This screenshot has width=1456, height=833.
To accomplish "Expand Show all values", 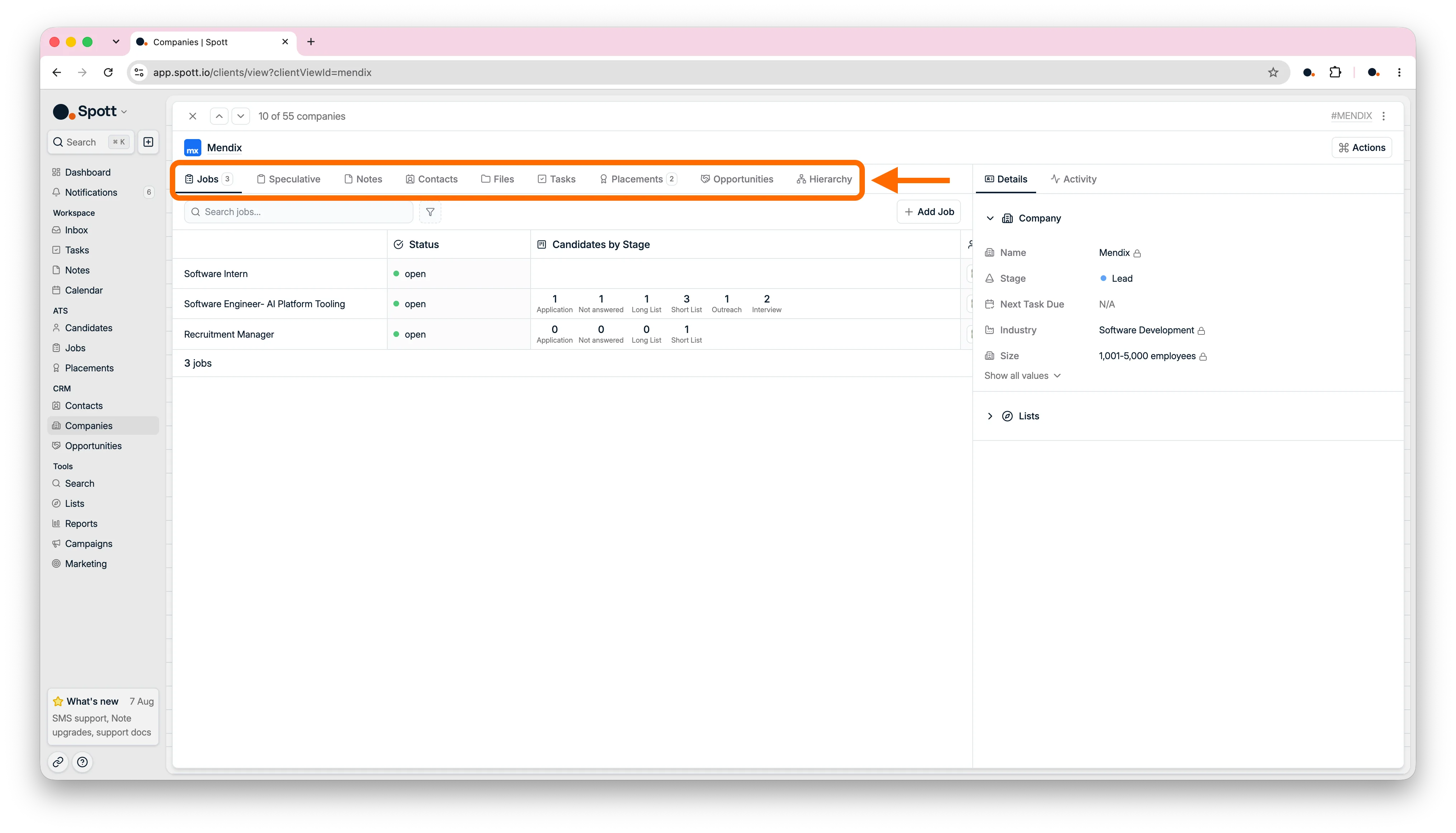I will 1022,376.
